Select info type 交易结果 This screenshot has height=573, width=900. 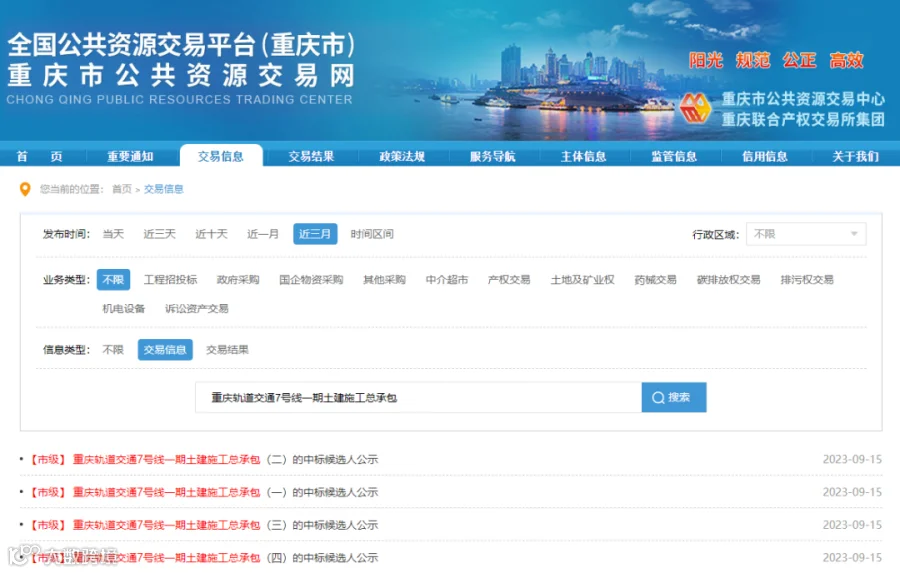[x=227, y=350]
